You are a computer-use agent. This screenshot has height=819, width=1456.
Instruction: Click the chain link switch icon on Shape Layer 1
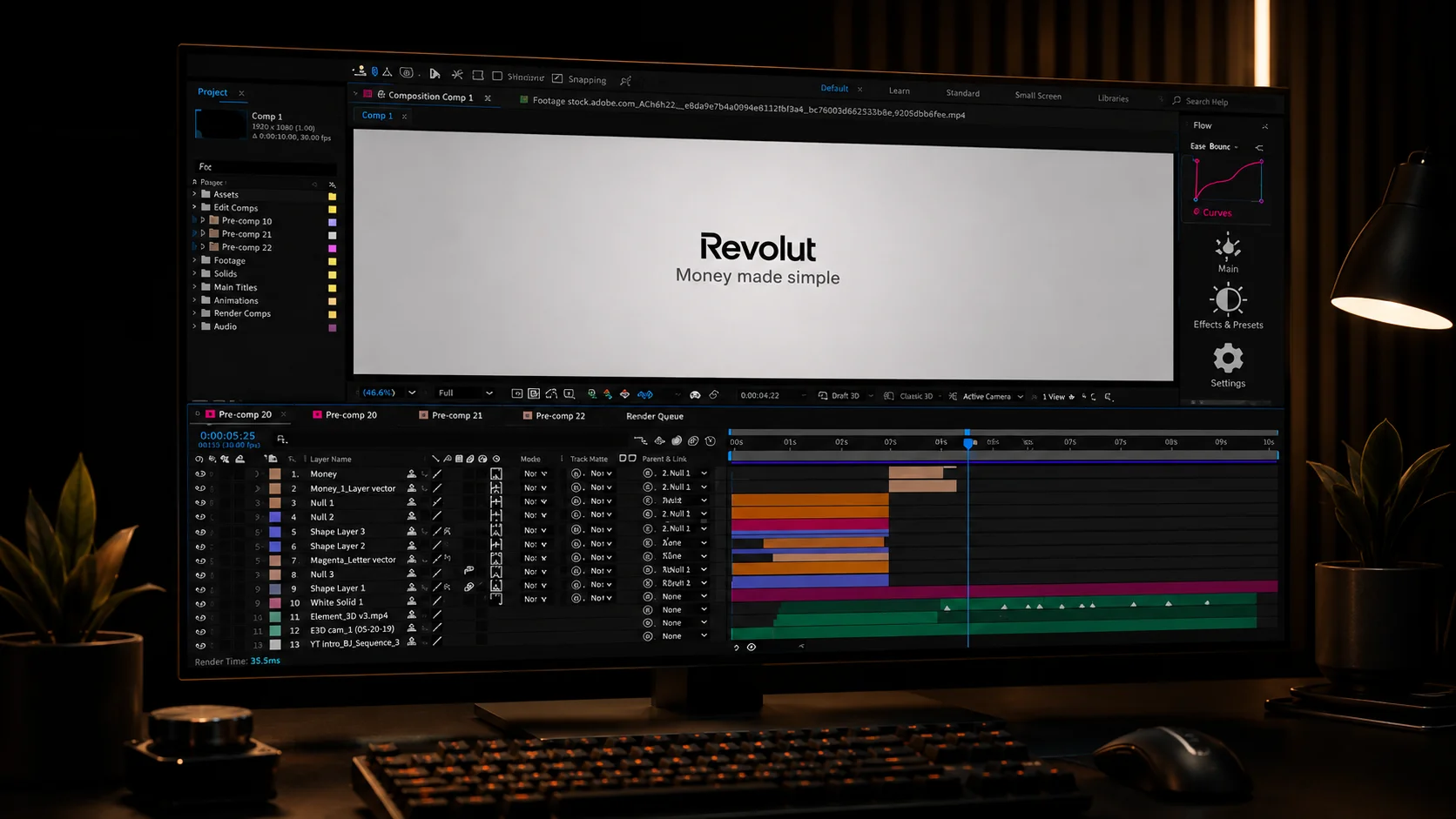469,587
